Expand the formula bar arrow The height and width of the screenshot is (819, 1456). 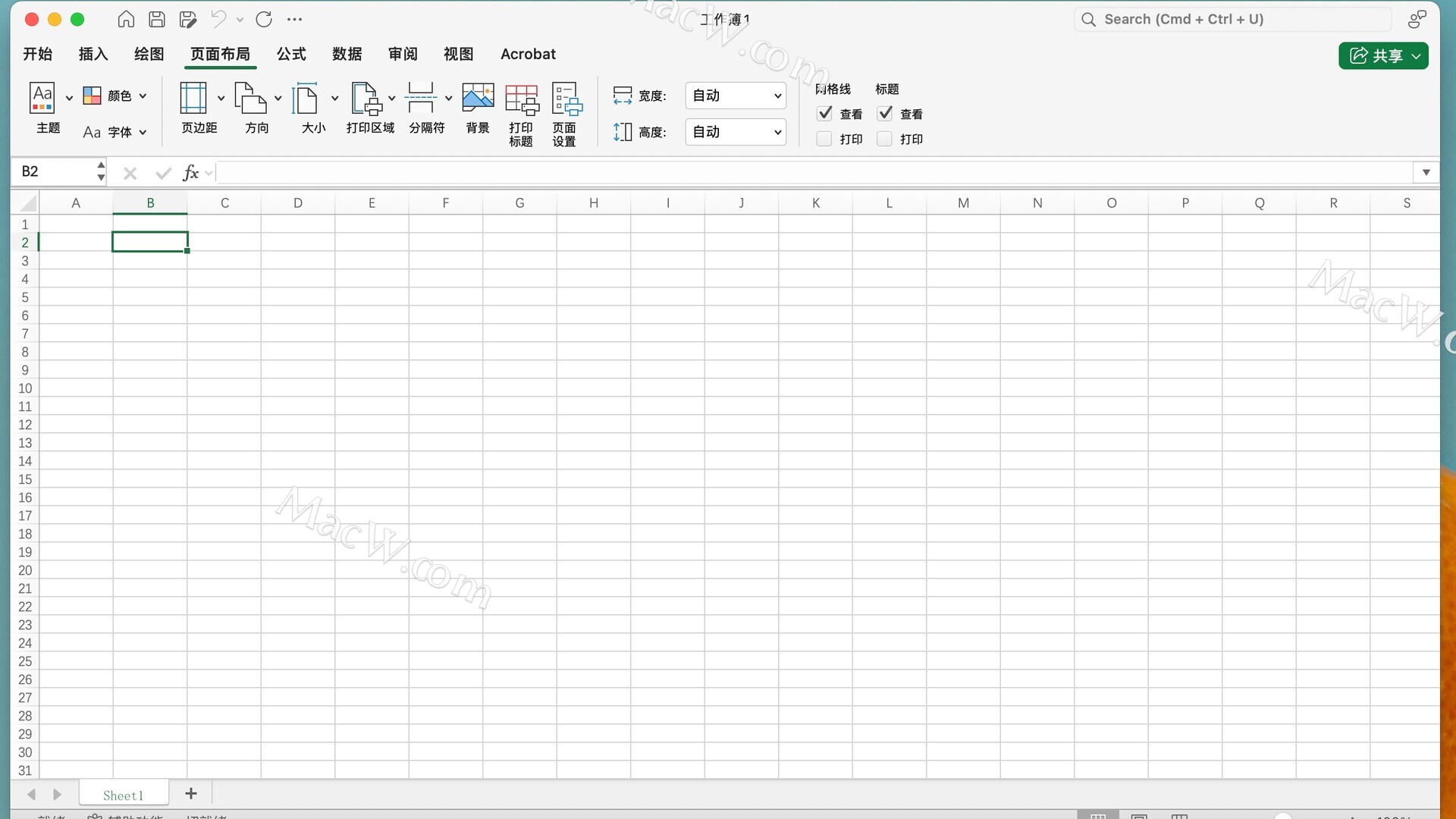pyautogui.click(x=1426, y=172)
